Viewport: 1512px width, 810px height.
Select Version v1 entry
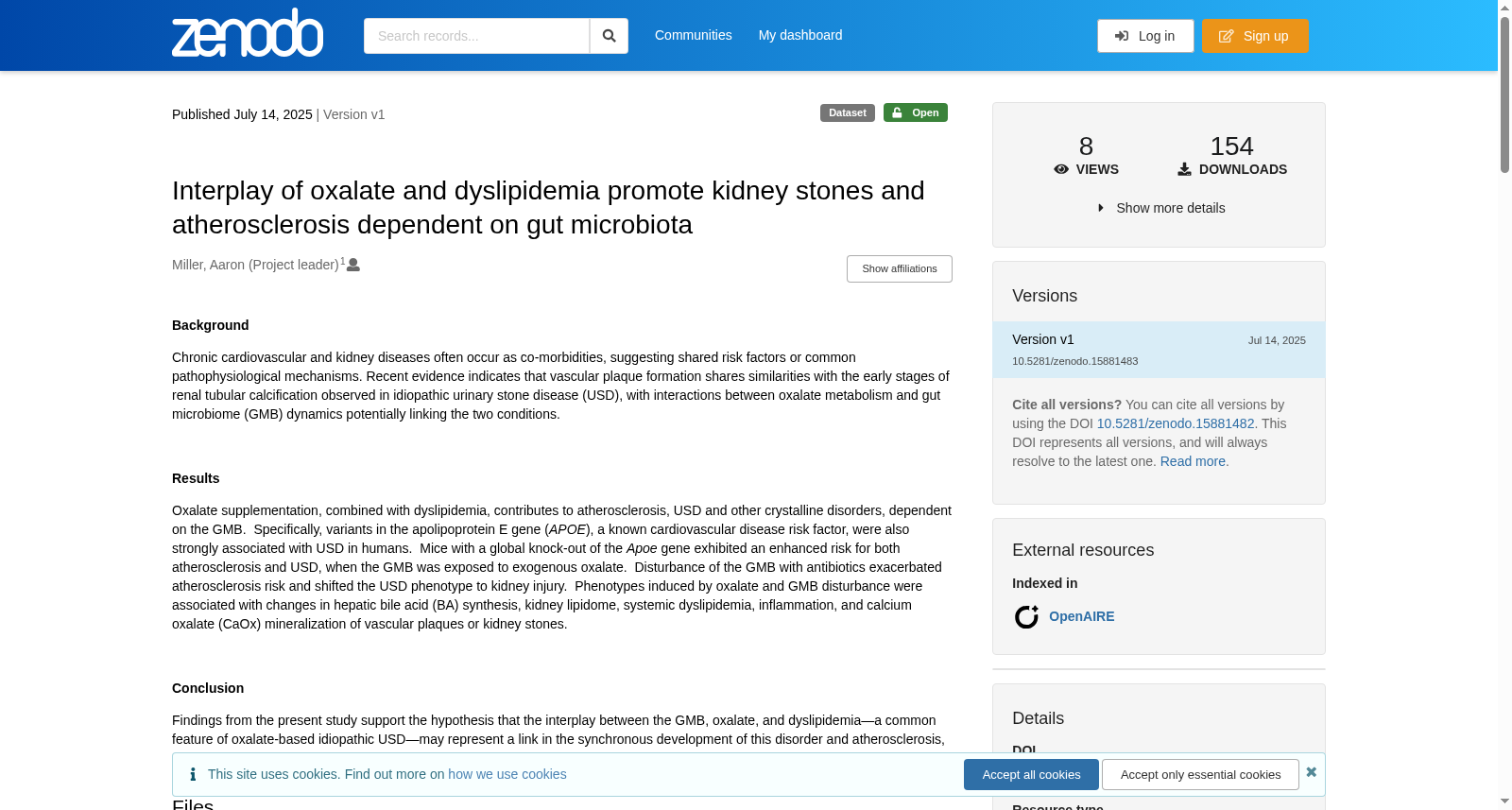click(1159, 350)
